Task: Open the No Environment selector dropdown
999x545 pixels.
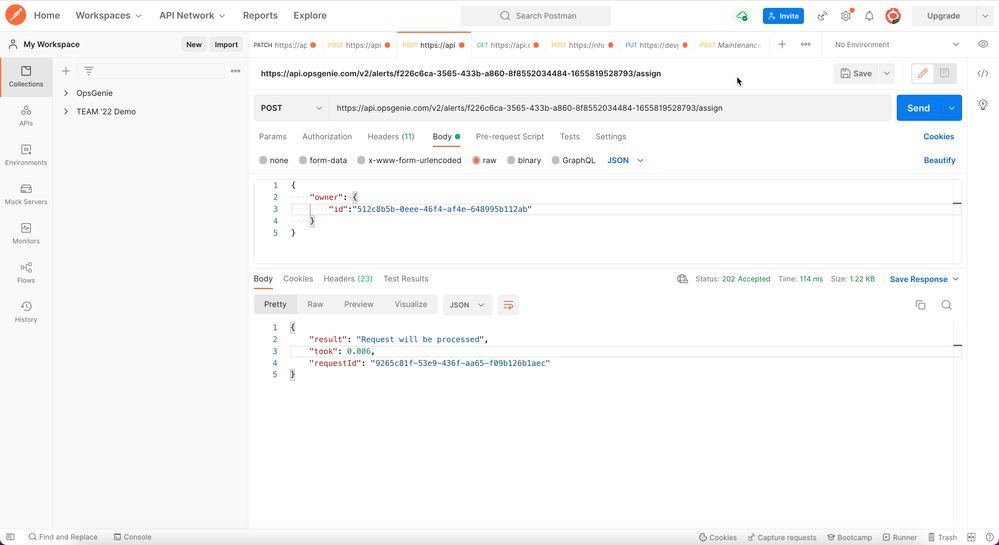Action: click(x=896, y=45)
